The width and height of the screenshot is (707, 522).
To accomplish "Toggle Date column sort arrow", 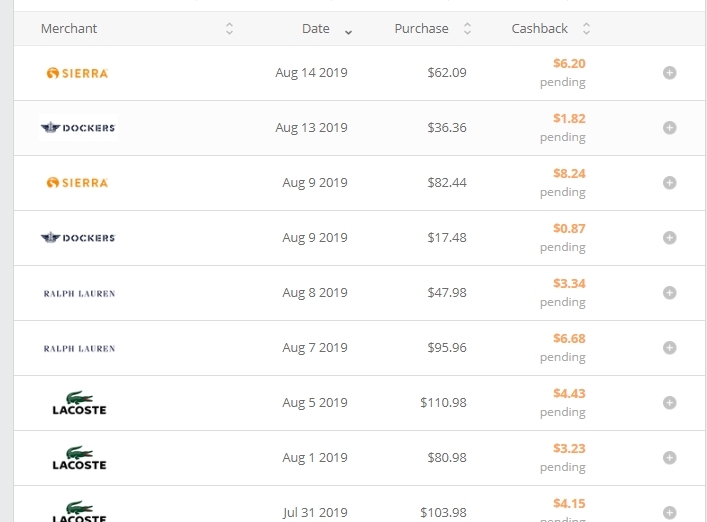I will click(x=348, y=32).
